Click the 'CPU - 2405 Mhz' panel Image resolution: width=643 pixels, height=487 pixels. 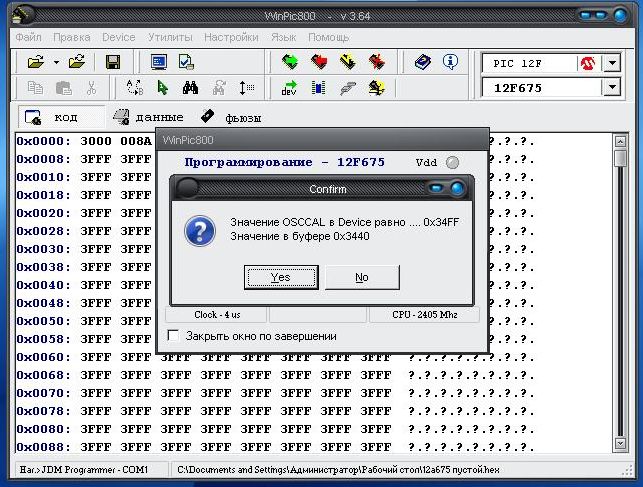[x=424, y=315]
